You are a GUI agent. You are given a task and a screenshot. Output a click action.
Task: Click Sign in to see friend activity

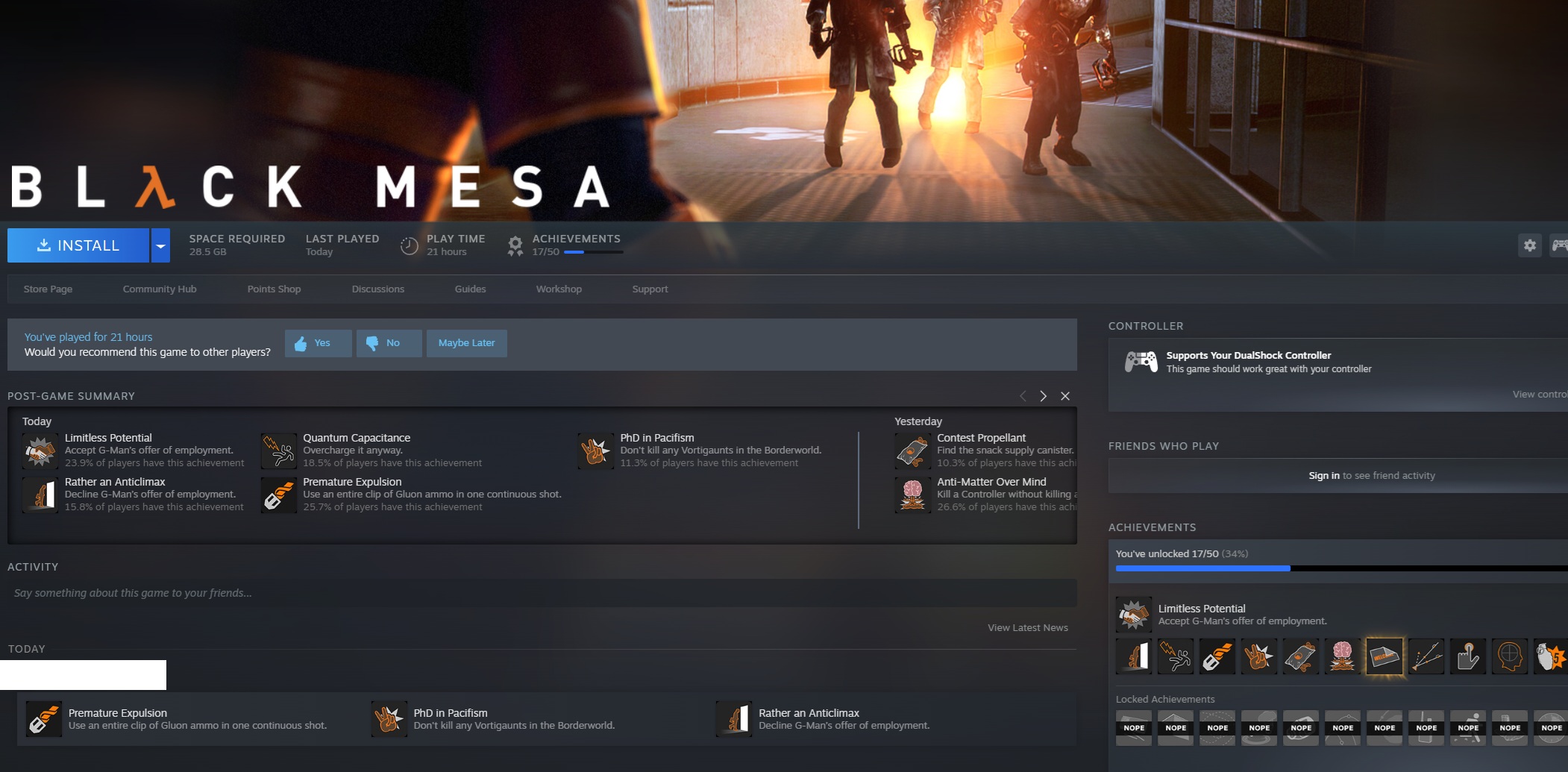coord(1324,475)
